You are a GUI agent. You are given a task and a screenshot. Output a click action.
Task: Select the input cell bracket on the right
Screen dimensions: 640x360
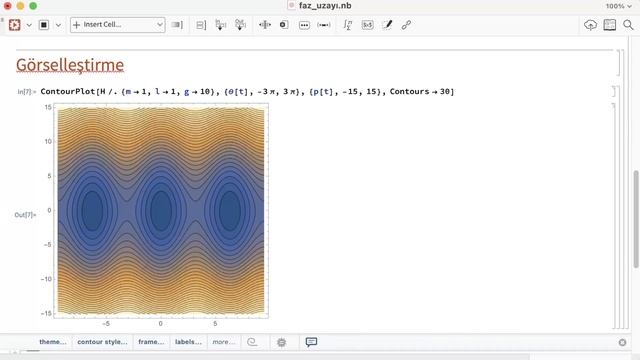613,91
